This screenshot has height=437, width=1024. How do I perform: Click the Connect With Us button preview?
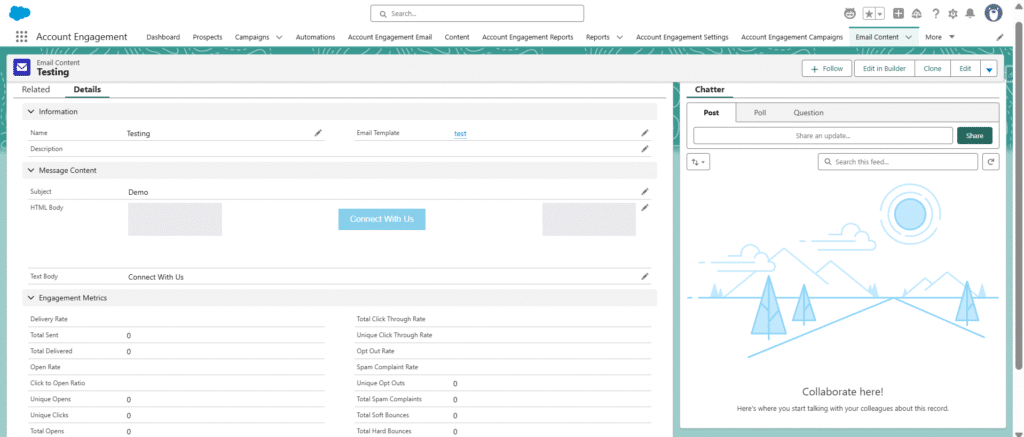click(x=382, y=219)
